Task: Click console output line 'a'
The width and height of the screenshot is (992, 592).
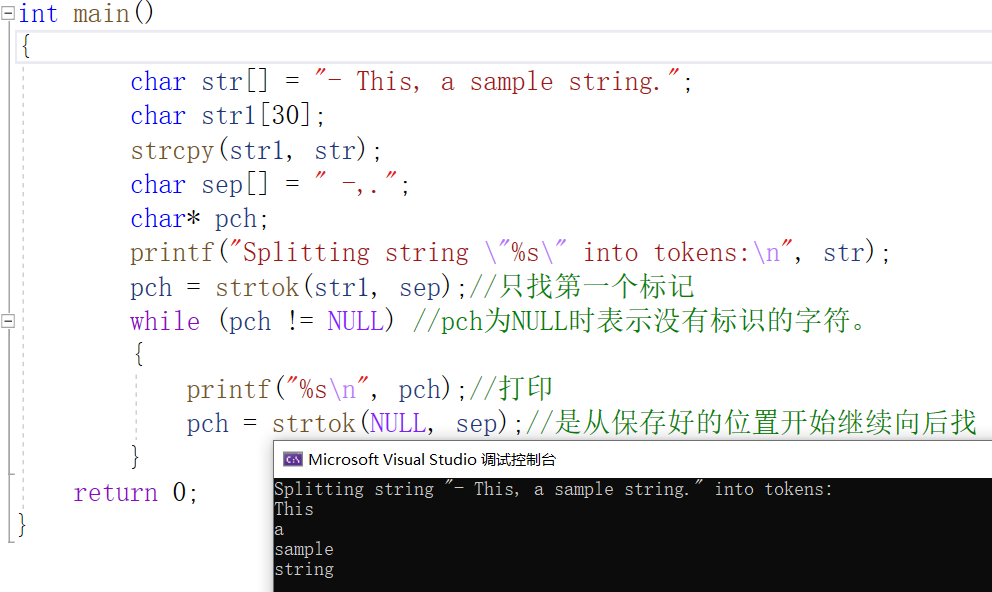Action: tap(279, 529)
